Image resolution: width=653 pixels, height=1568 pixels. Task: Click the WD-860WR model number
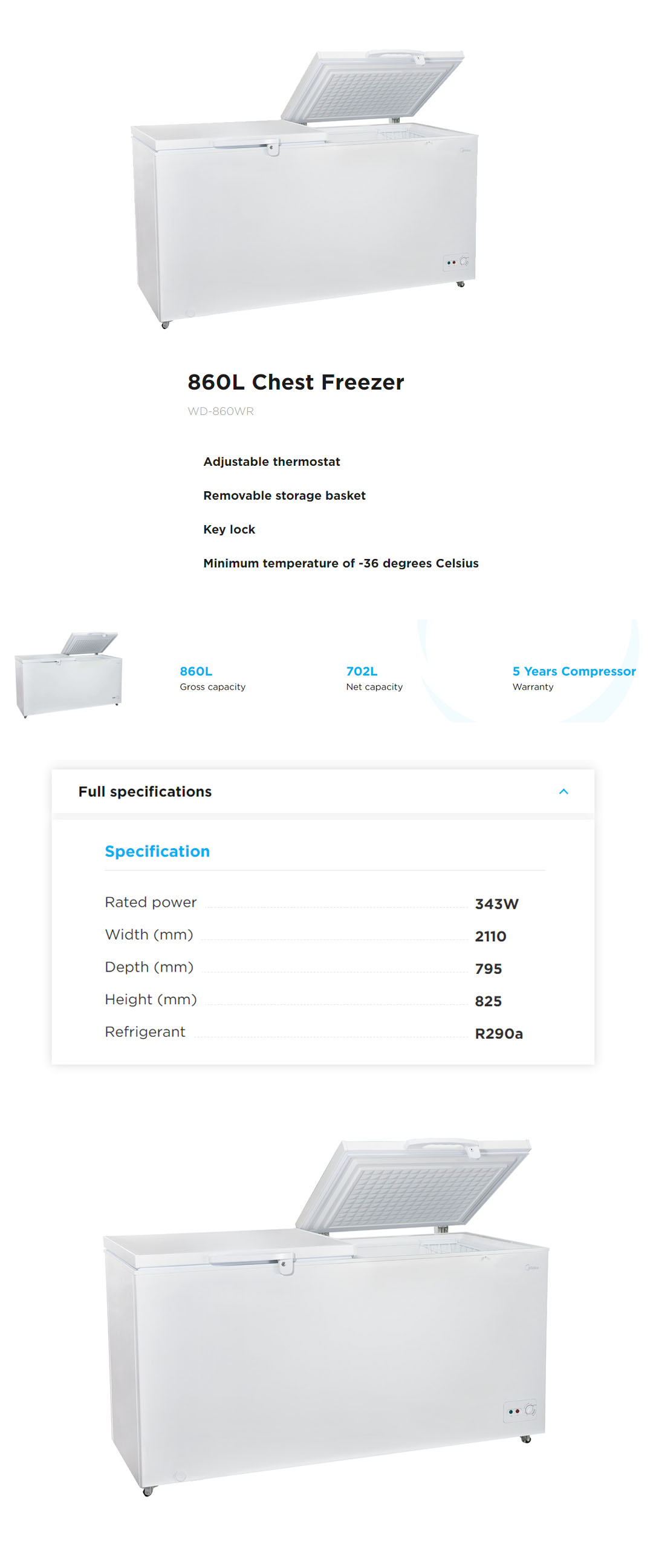coord(220,411)
